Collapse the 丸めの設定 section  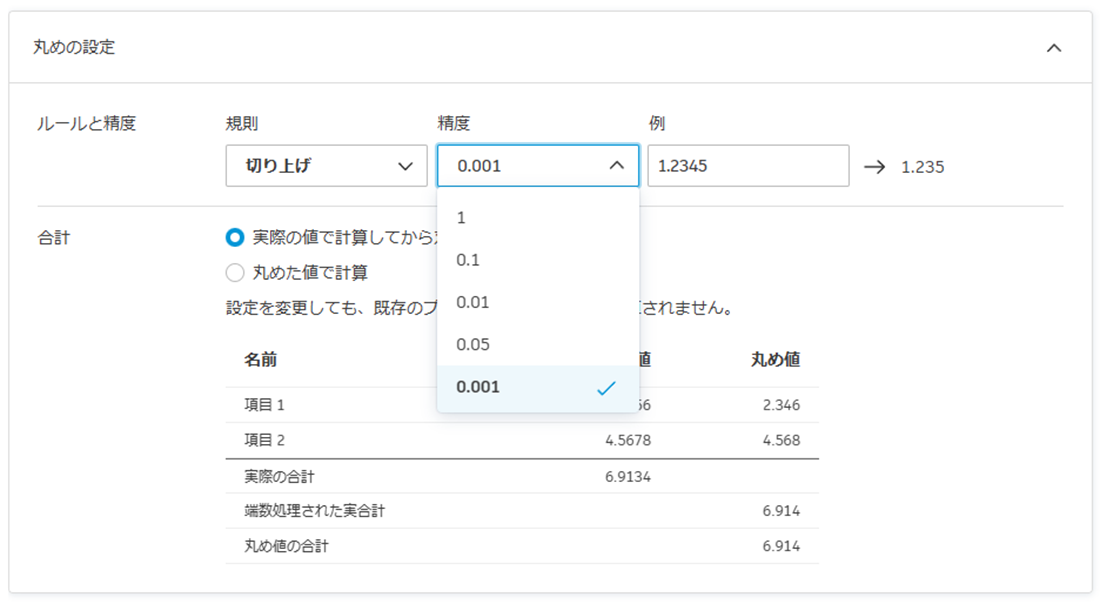click(1052, 47)
